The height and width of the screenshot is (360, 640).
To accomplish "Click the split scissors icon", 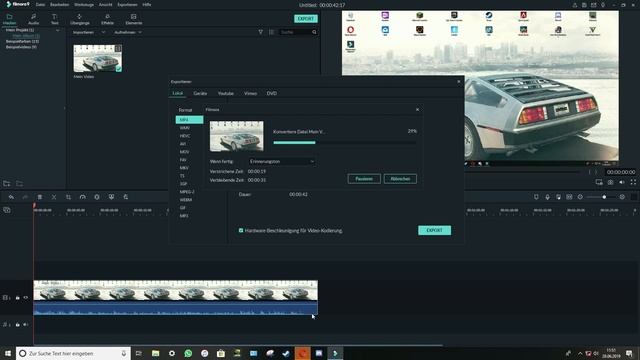I will click(x=54, y=197).
